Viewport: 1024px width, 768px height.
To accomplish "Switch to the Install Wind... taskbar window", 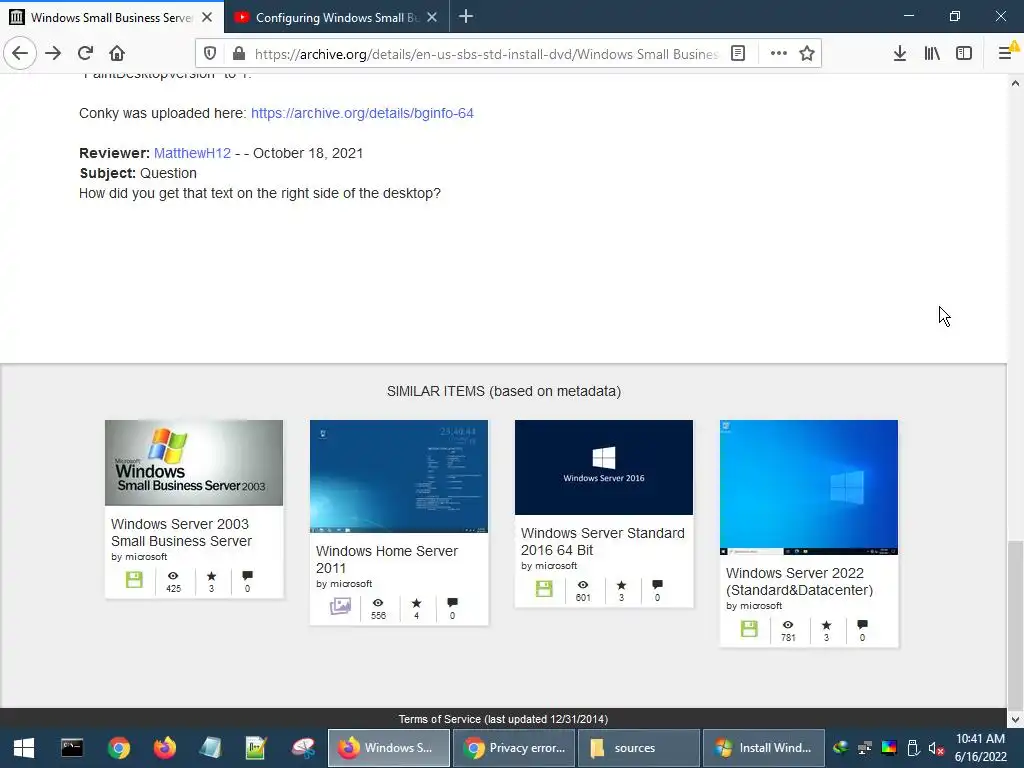I will point(763,748).
